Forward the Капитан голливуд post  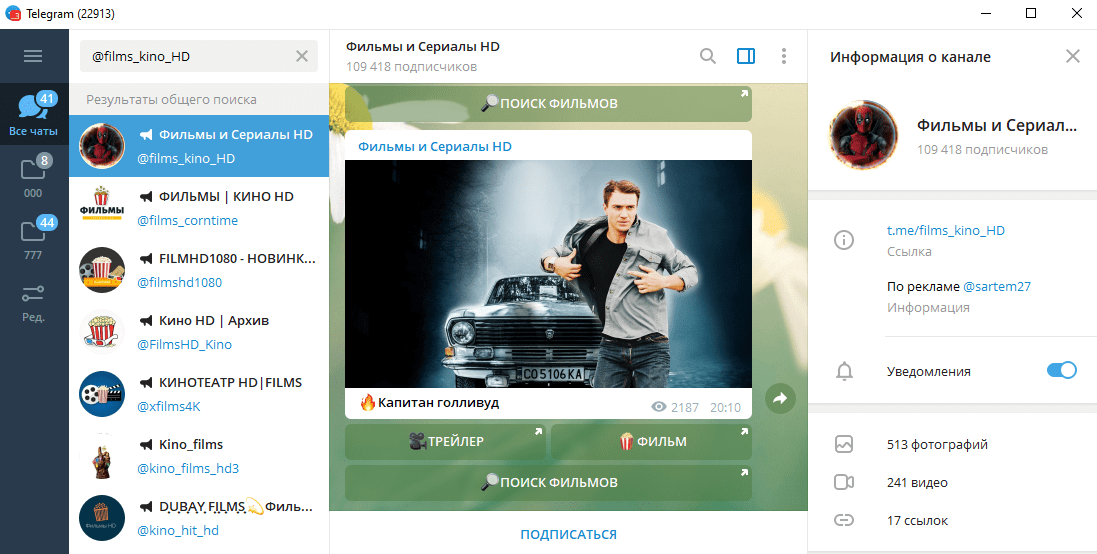780,399
